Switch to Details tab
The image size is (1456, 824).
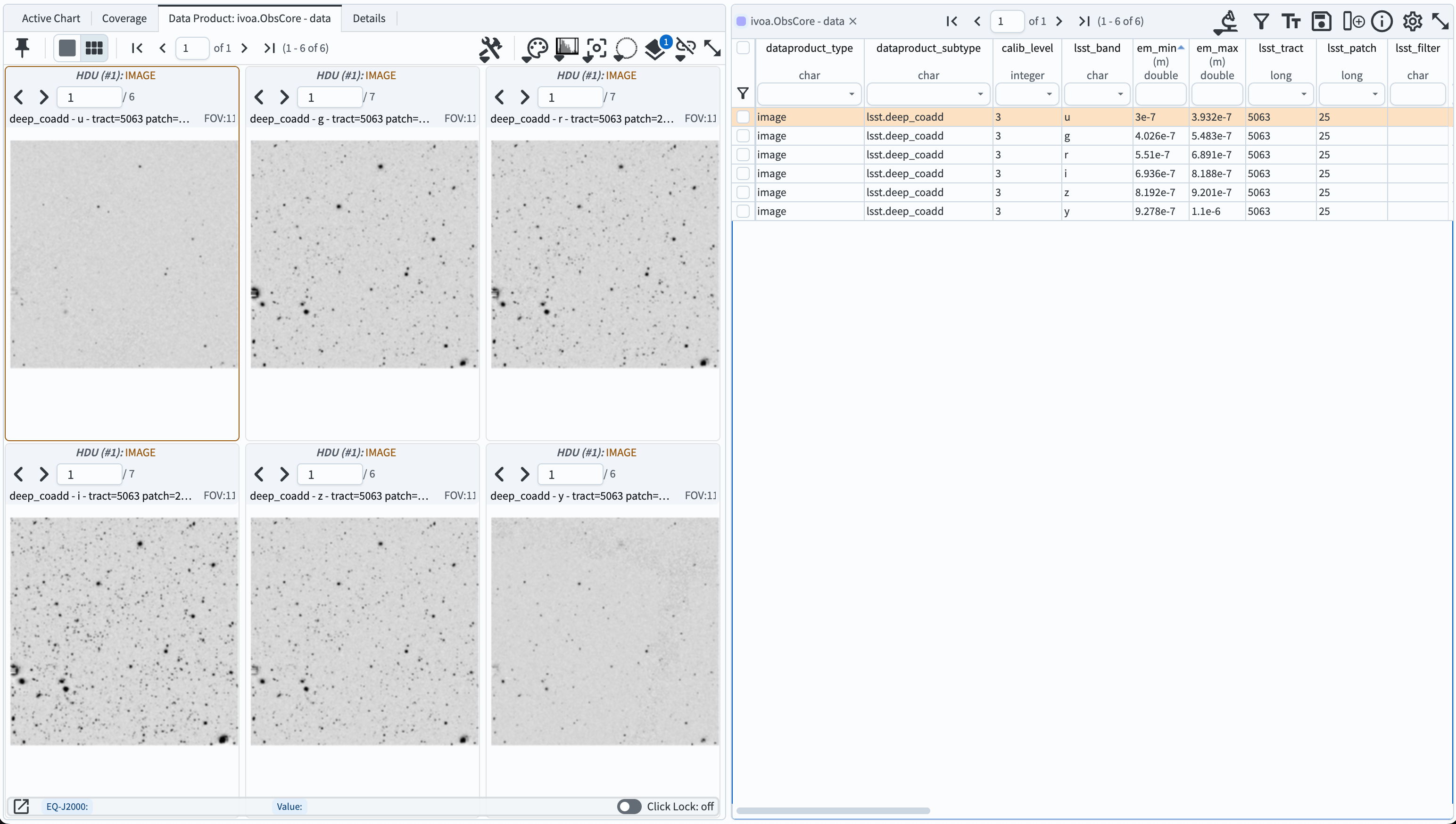tap(369, 18)
